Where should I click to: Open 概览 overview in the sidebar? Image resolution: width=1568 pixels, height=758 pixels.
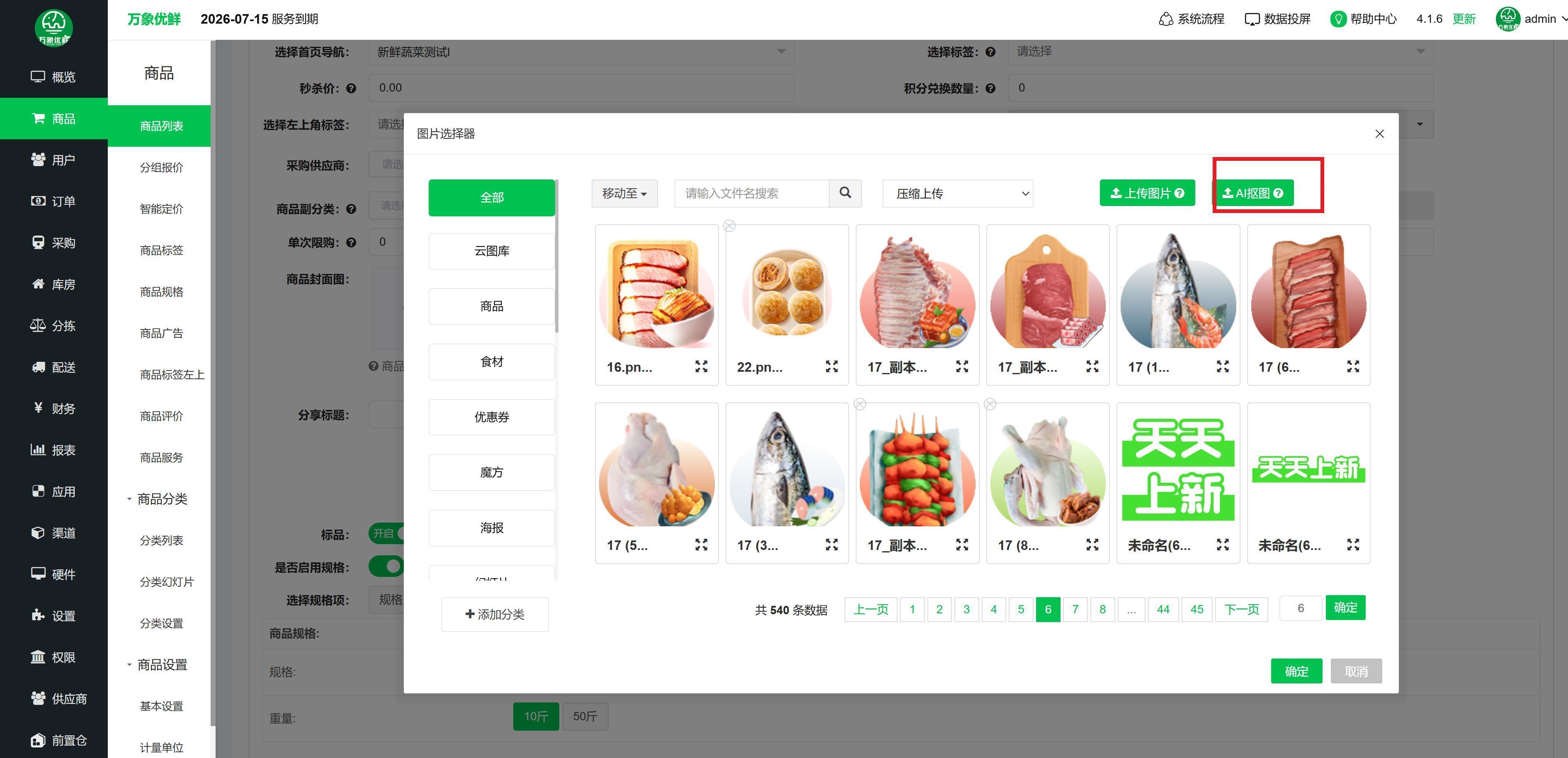coord(53,77)
